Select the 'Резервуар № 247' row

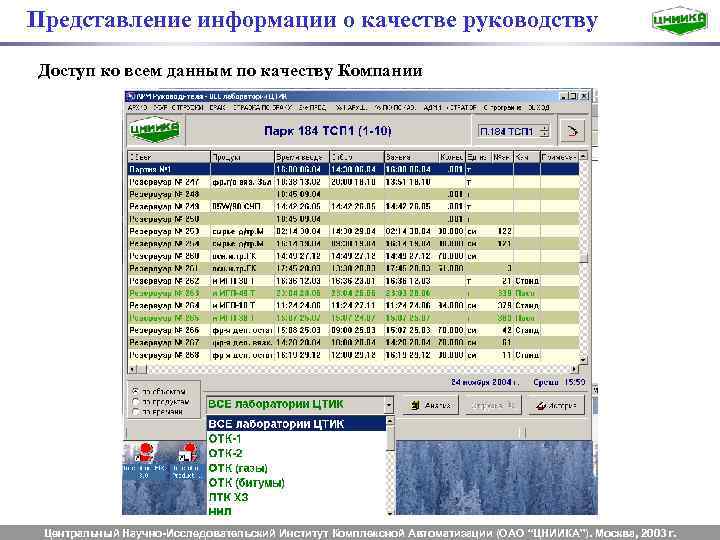pos(353,182)
